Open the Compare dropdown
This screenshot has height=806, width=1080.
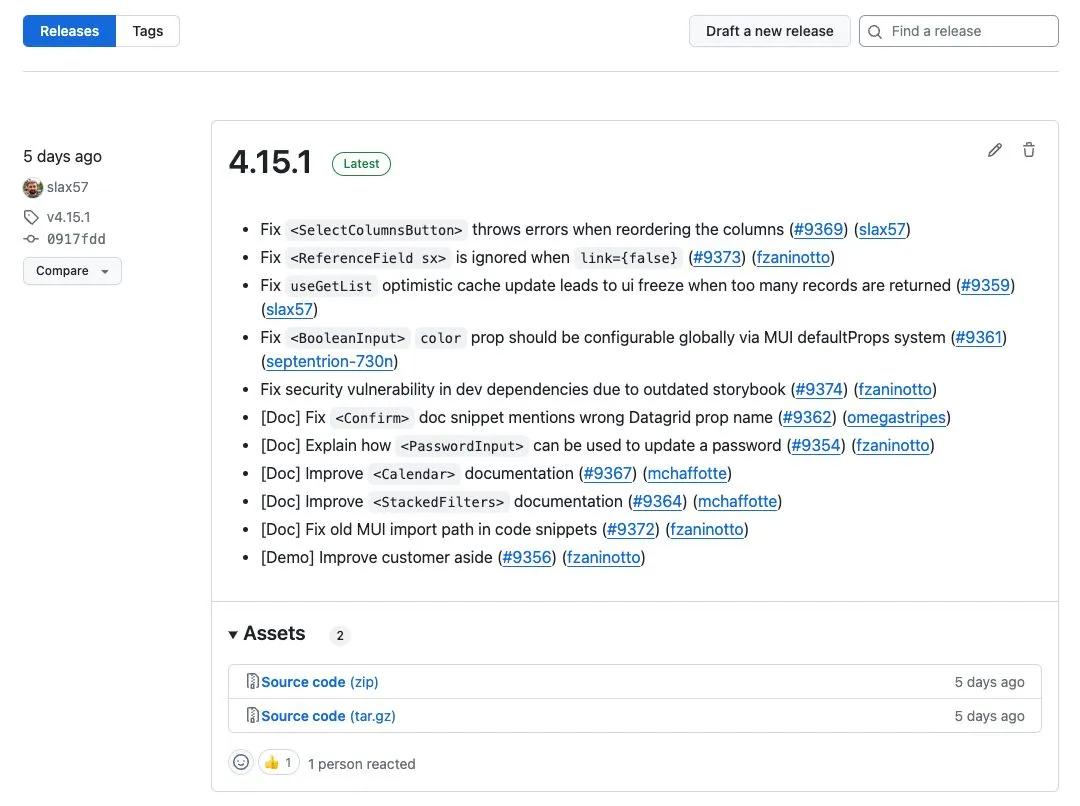[72, 271]
